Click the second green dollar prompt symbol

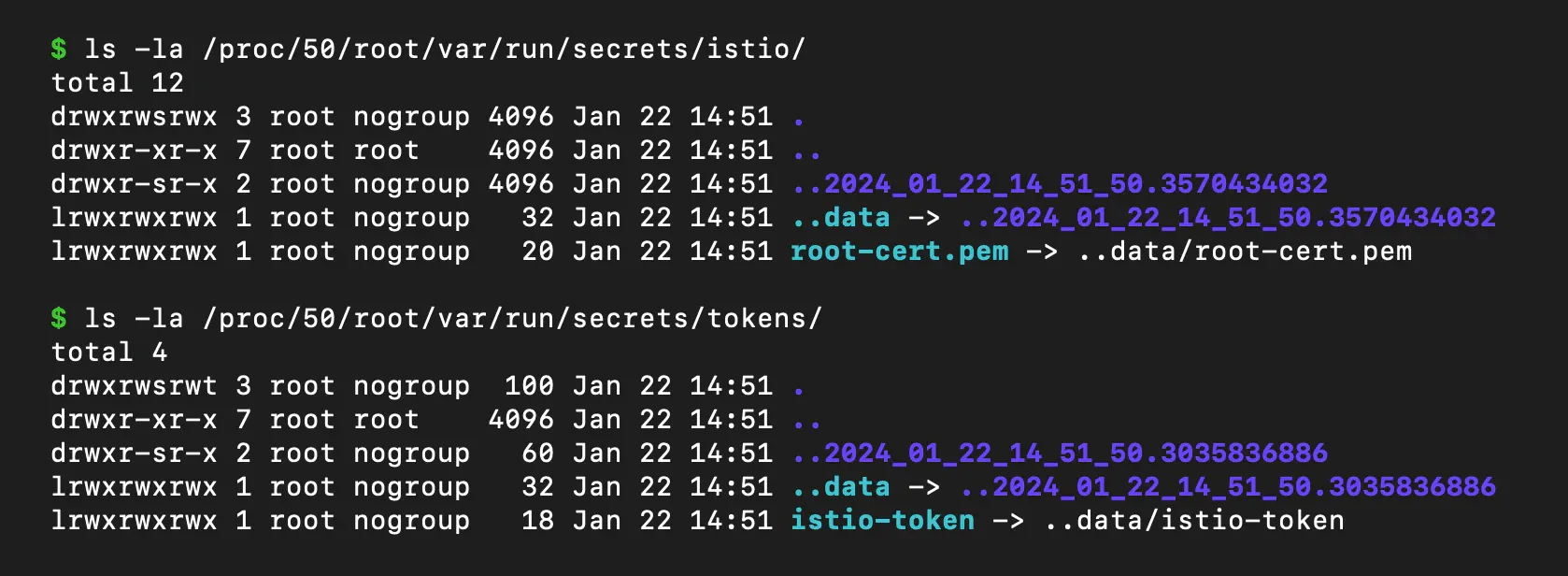[59, 318]
